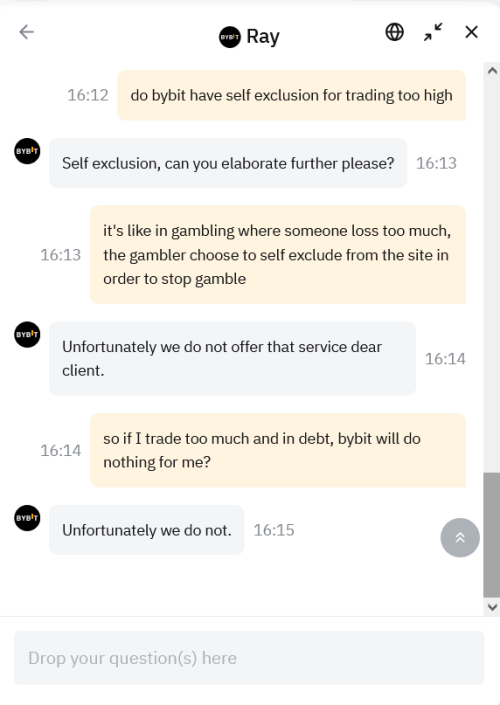Go back using the left arrow icon
This screenshot has height=705, width=500.
click(x=27, y=32)
